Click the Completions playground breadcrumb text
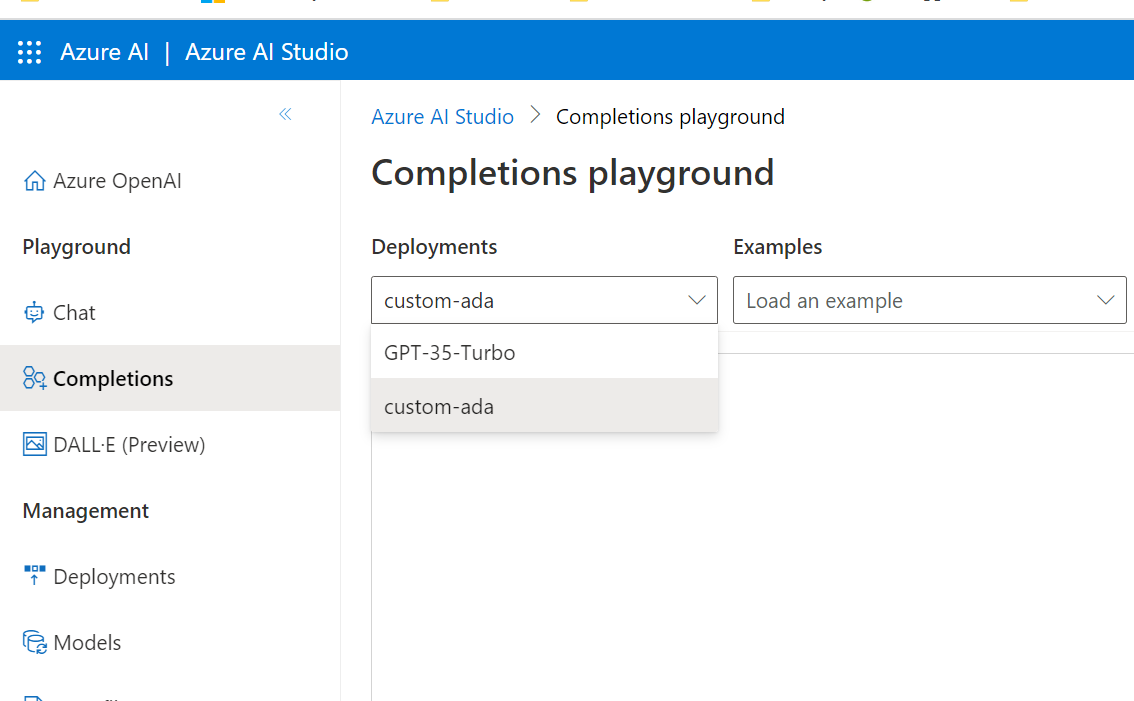 coord(669,116)
